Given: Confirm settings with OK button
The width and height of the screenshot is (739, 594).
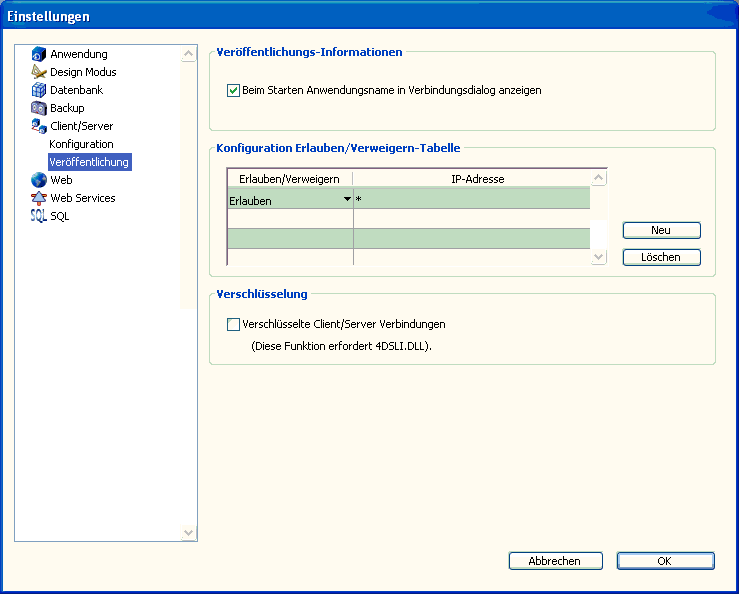Looking at the screenshot, I should pyautogui.click(x=665, y=561).
